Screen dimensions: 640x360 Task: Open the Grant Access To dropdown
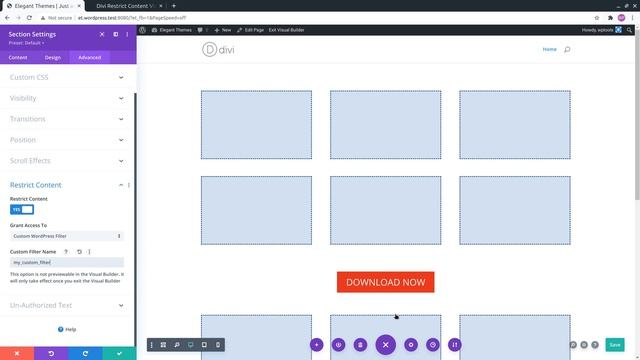67,236
